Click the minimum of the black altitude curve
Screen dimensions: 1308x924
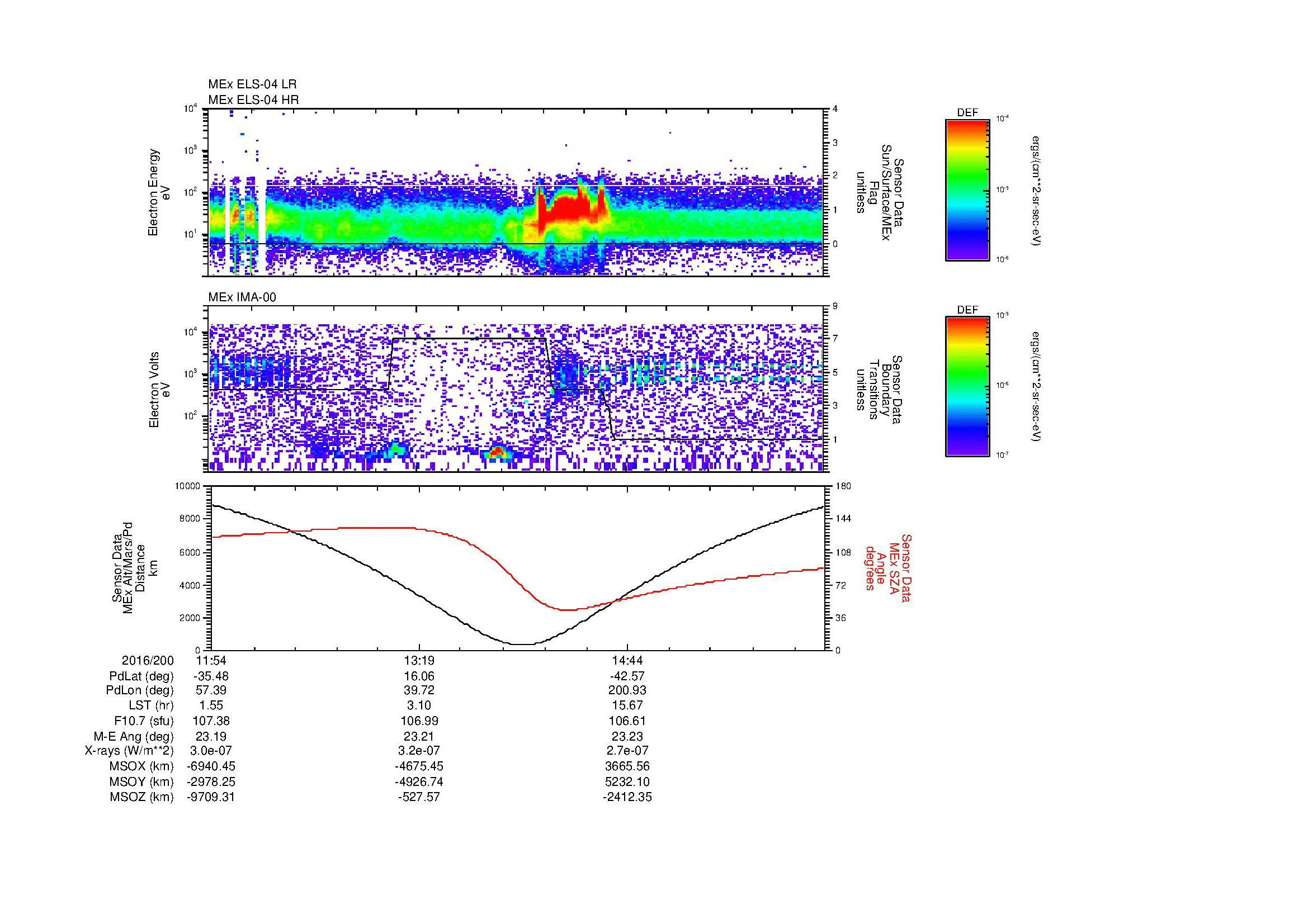click(523, 645)
